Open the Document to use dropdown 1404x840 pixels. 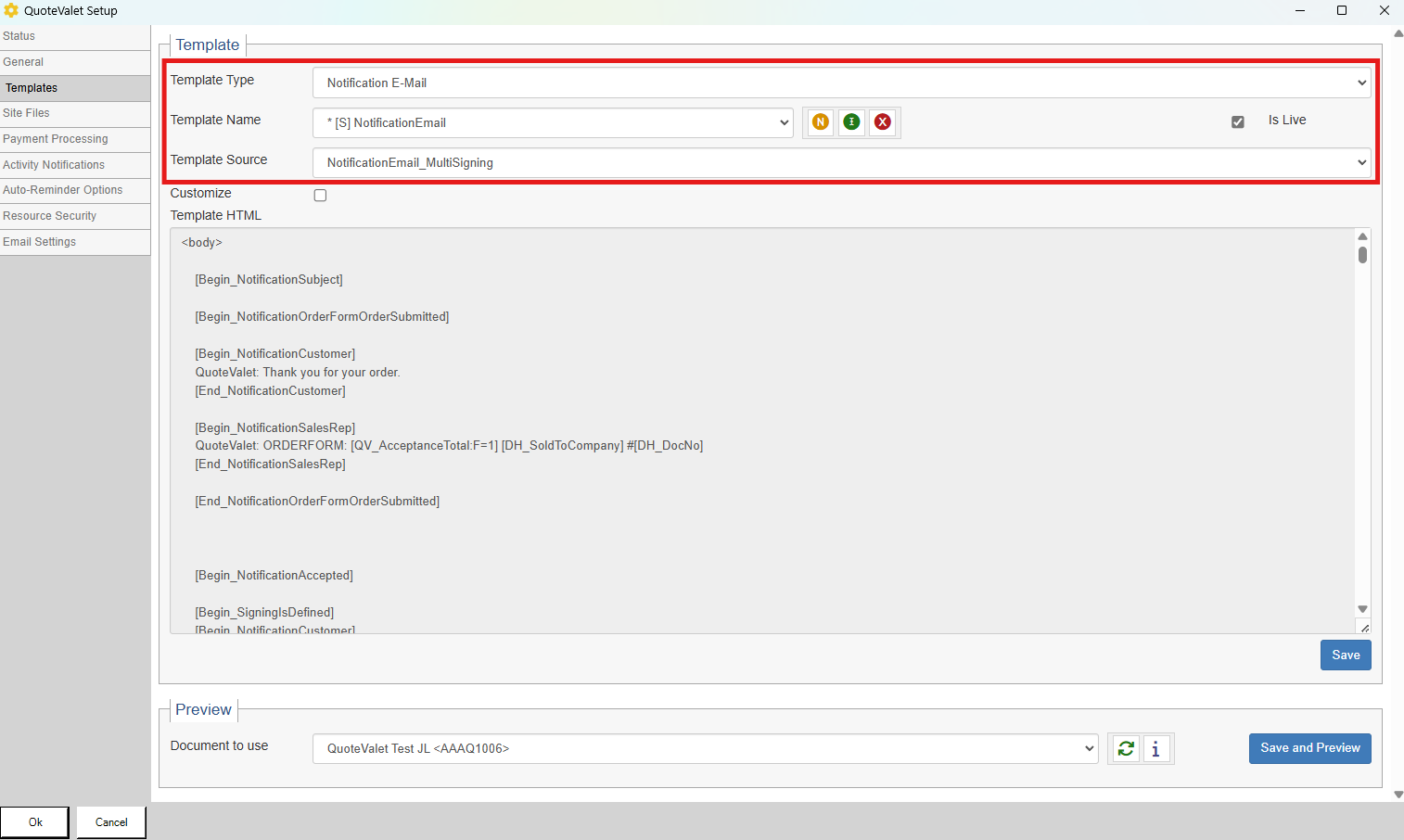[x=706, y=749]
